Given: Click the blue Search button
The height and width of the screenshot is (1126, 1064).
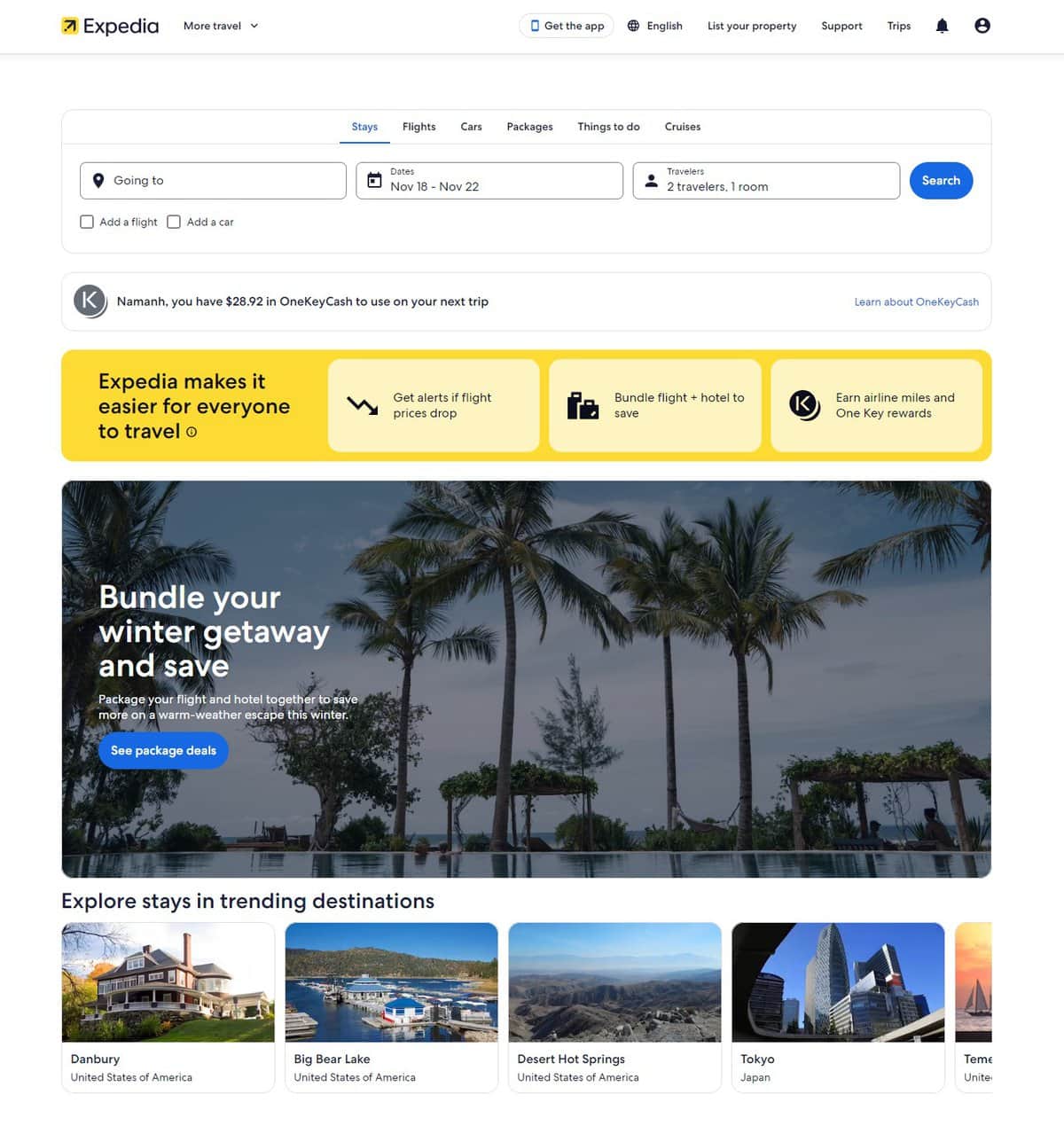Looking at the screenshot, I should point(941,181).
